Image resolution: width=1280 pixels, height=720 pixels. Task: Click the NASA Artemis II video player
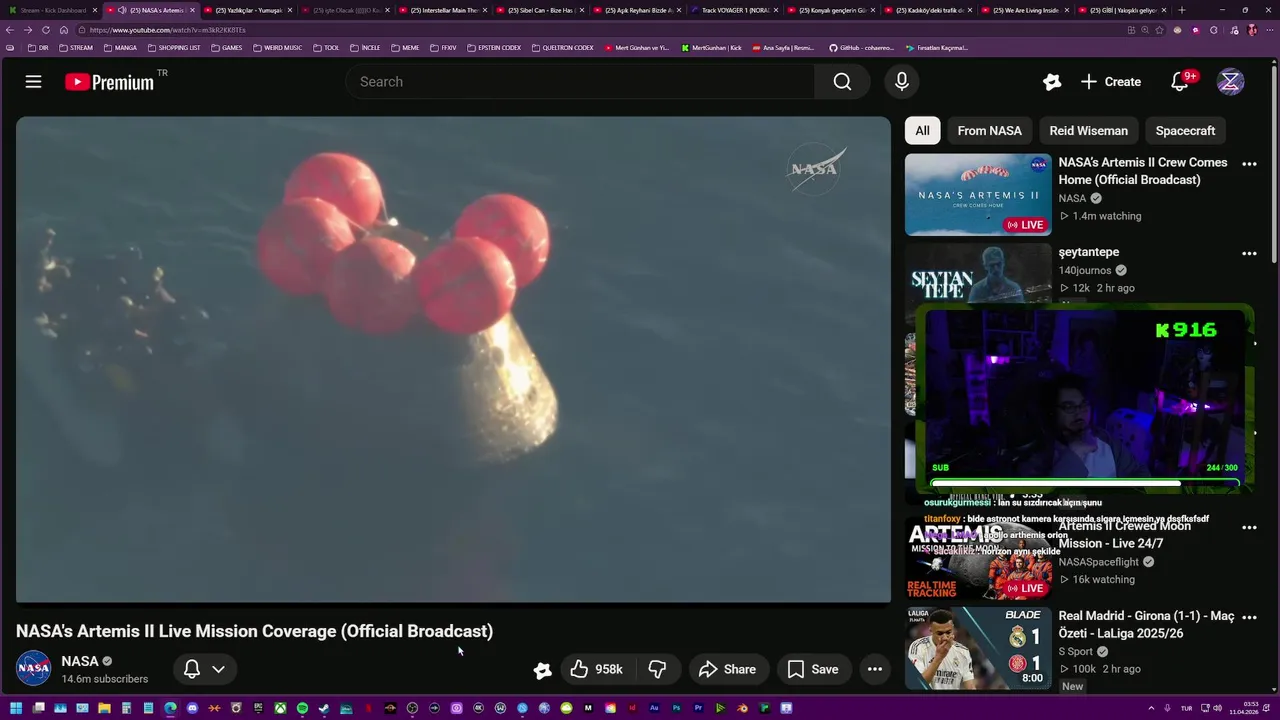coord(453,360)
